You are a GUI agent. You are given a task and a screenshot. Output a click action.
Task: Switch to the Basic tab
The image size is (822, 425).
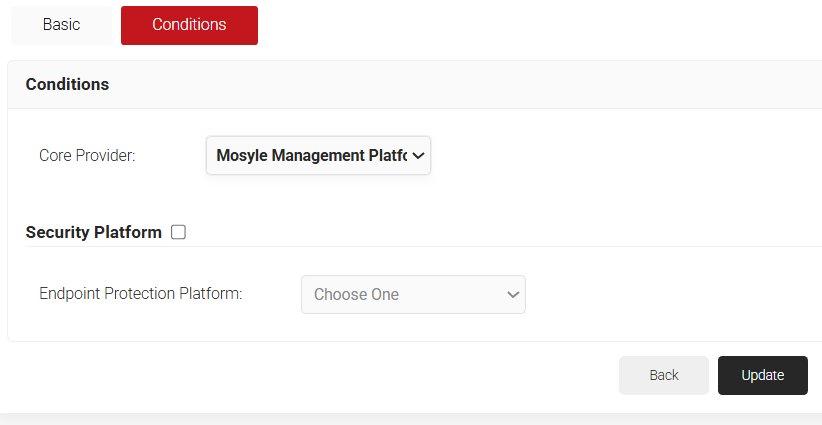pos(61,25)
